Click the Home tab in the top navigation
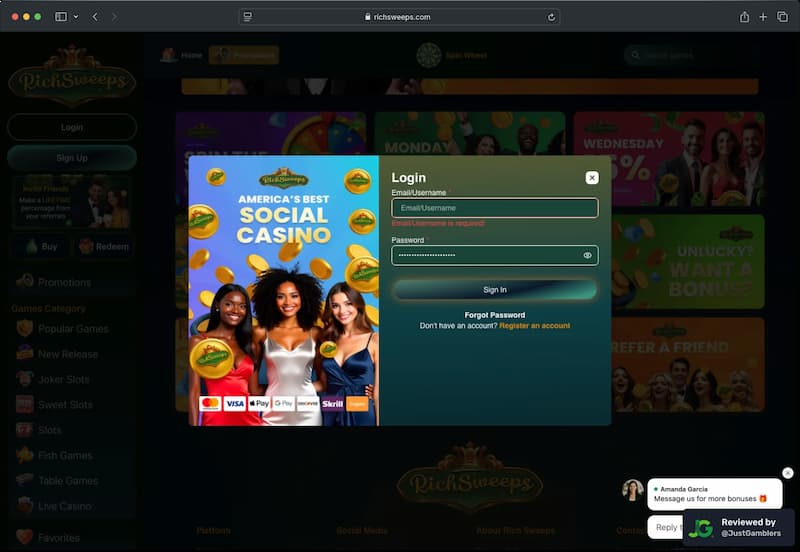 tap(182, 55)
